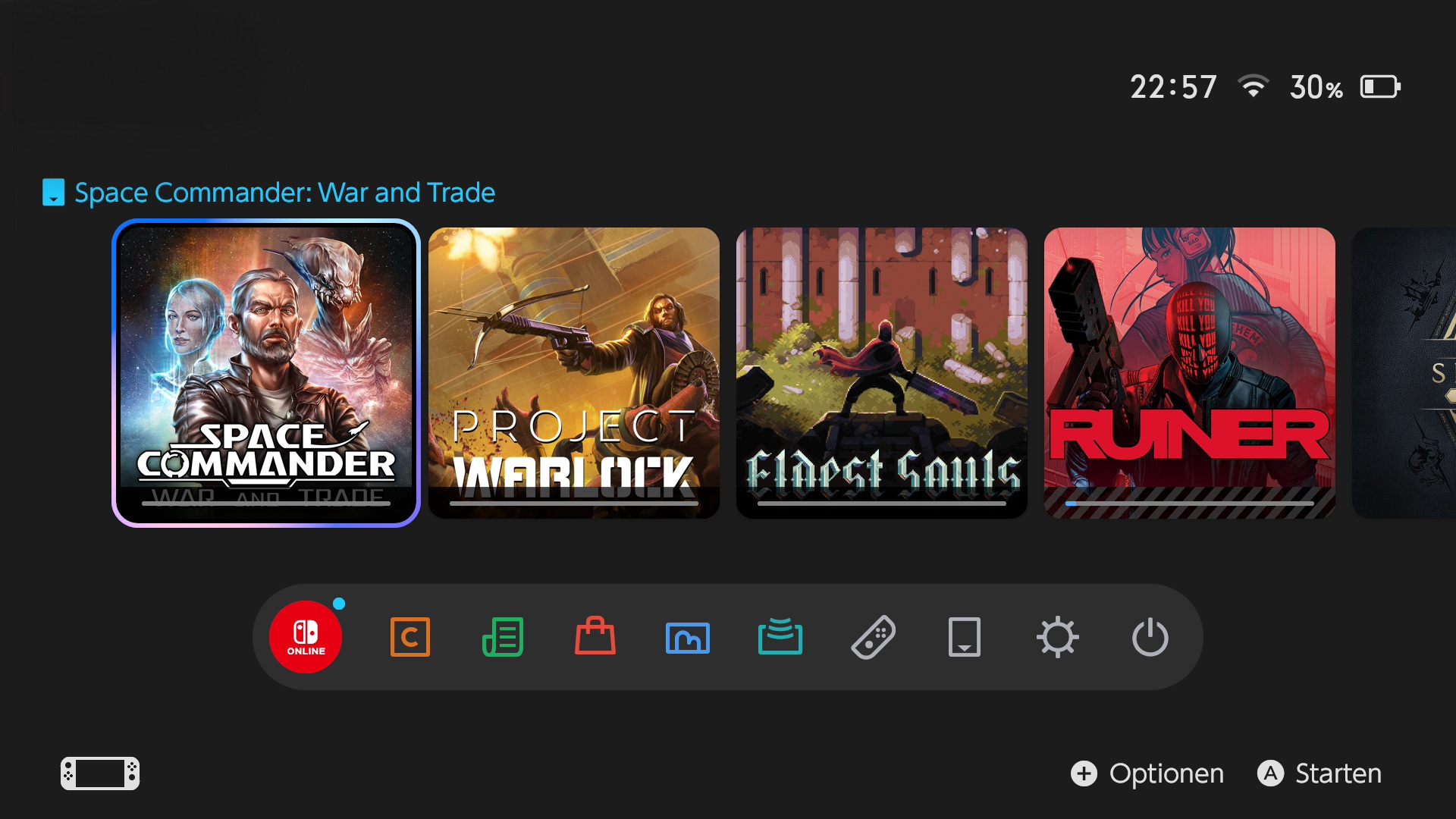This screenshot has height=819, width=1456.
Task: Click the RUINER download progress bar
Action: point(1190,503)
